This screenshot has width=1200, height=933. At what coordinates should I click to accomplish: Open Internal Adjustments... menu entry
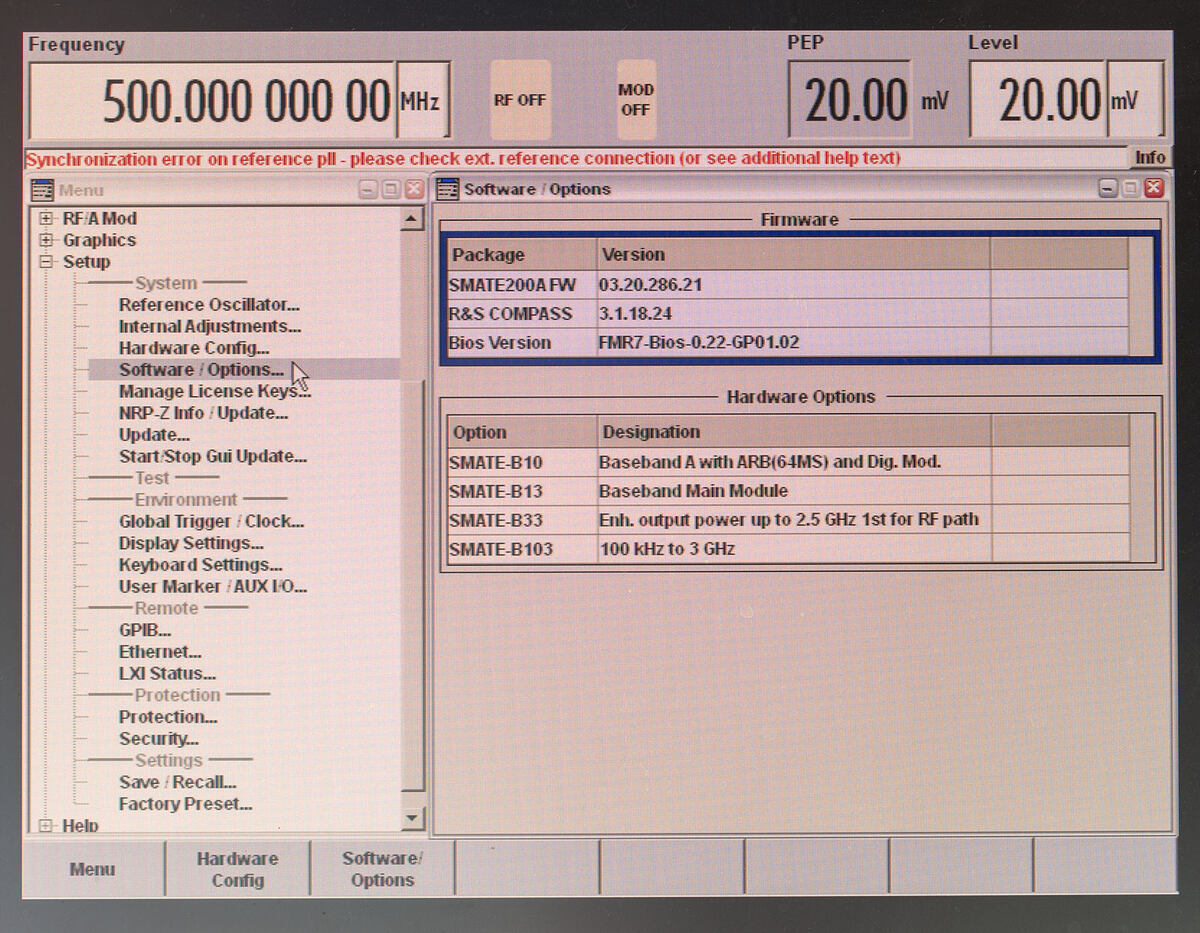tap(210, 327)
